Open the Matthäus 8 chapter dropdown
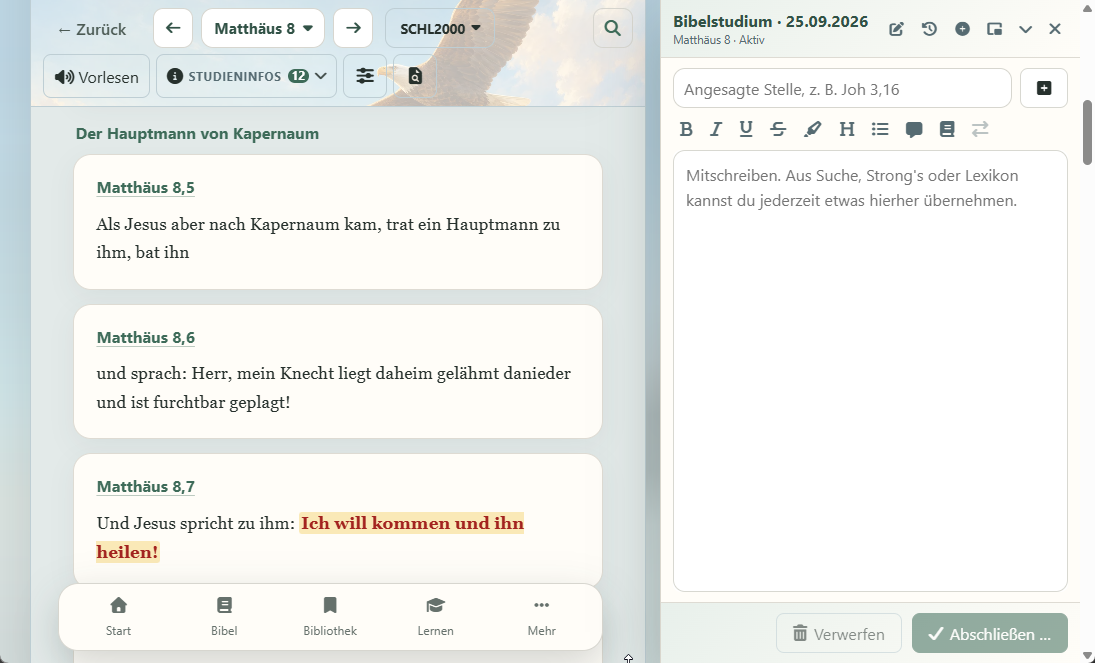This screenshot has height=663, width=1095. (x=263, y=28)
